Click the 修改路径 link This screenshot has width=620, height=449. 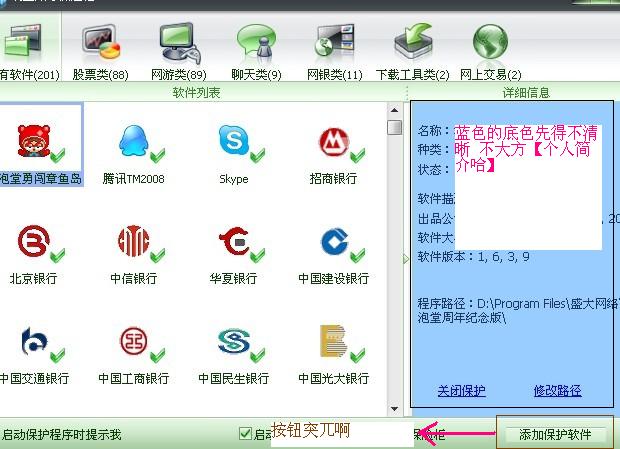pos(558,391)
